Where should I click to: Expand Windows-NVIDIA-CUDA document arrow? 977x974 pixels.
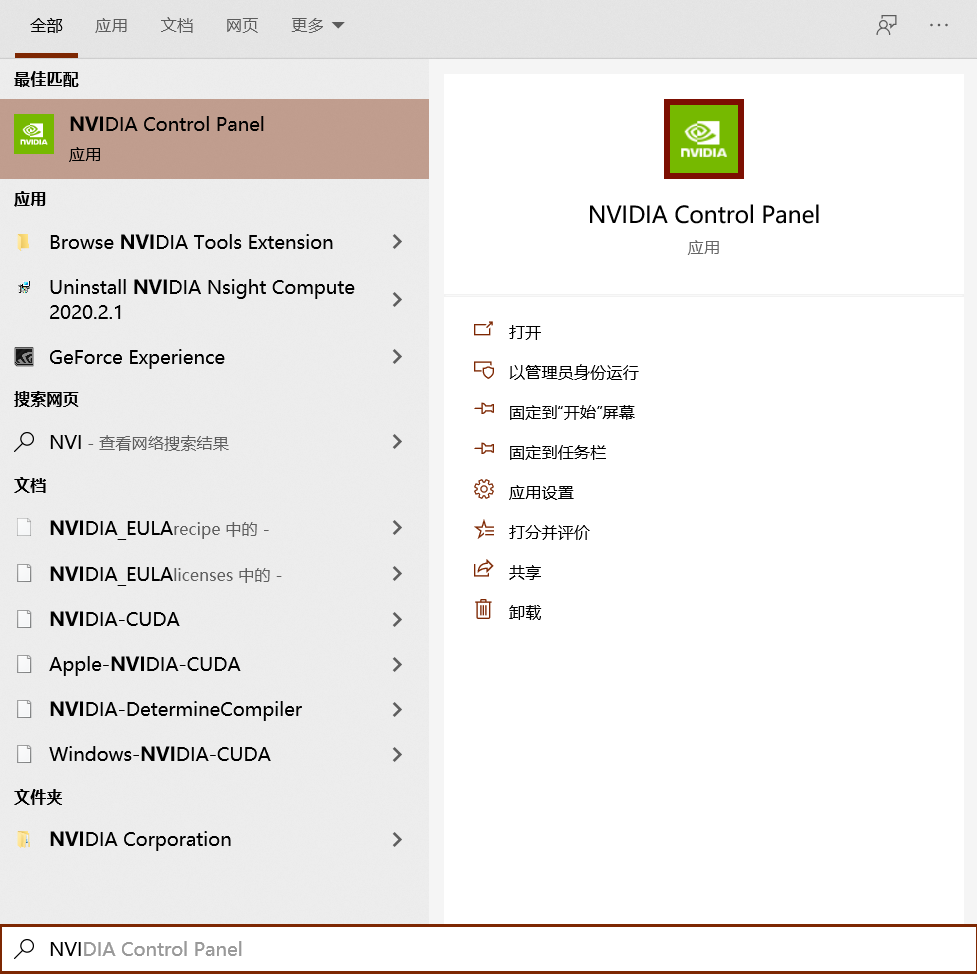click(x=397, y=754)
